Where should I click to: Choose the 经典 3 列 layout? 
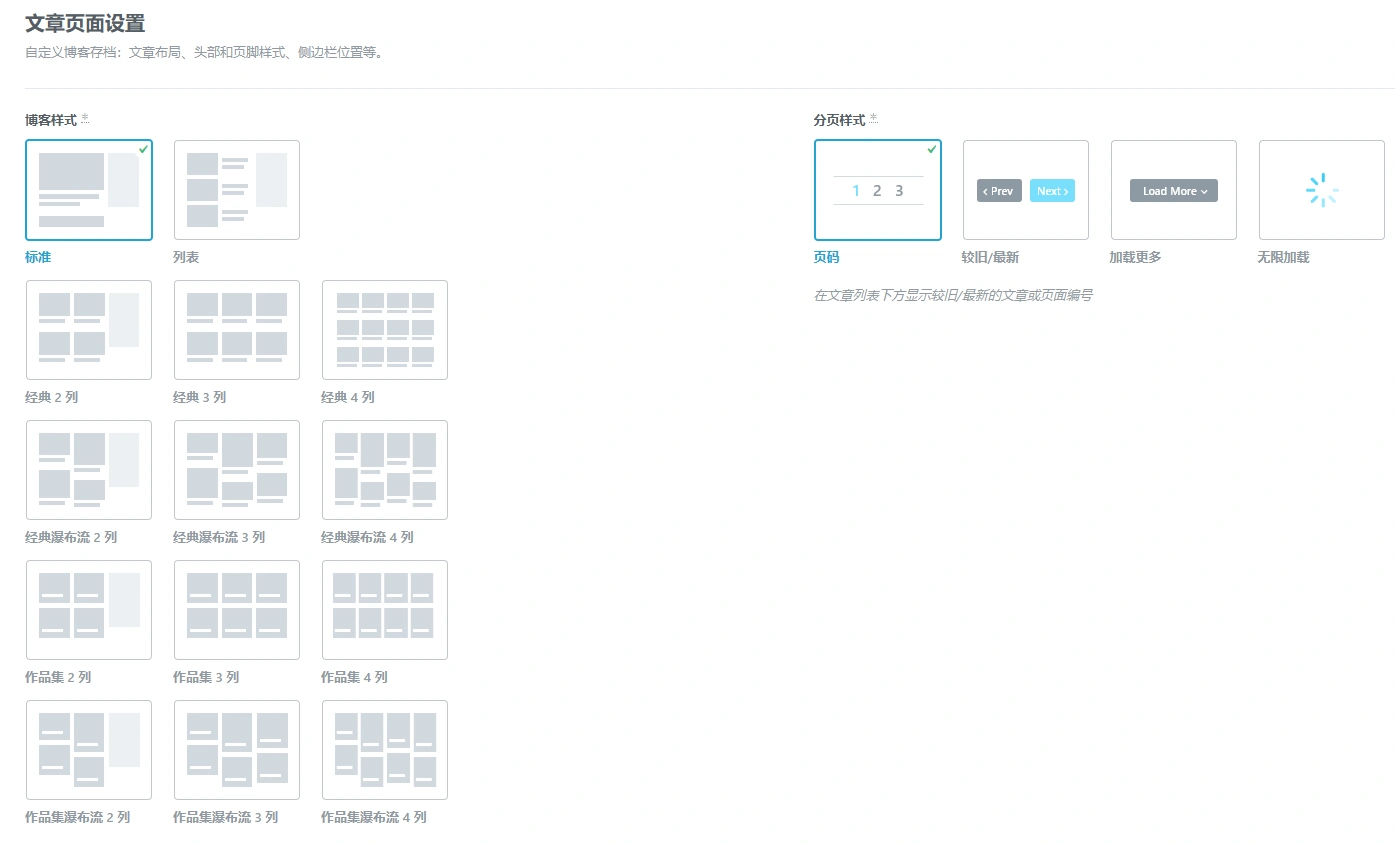236,330
